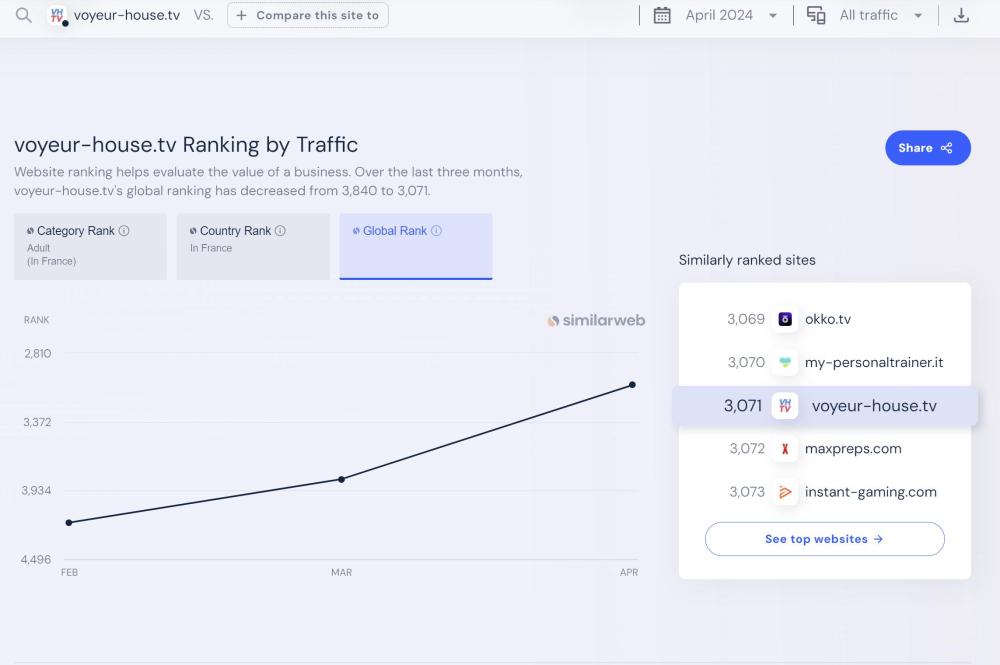This screenshot has height=665, width=1000.
Task: Switch to the Category Rank tab
Action: coord(90,246)
